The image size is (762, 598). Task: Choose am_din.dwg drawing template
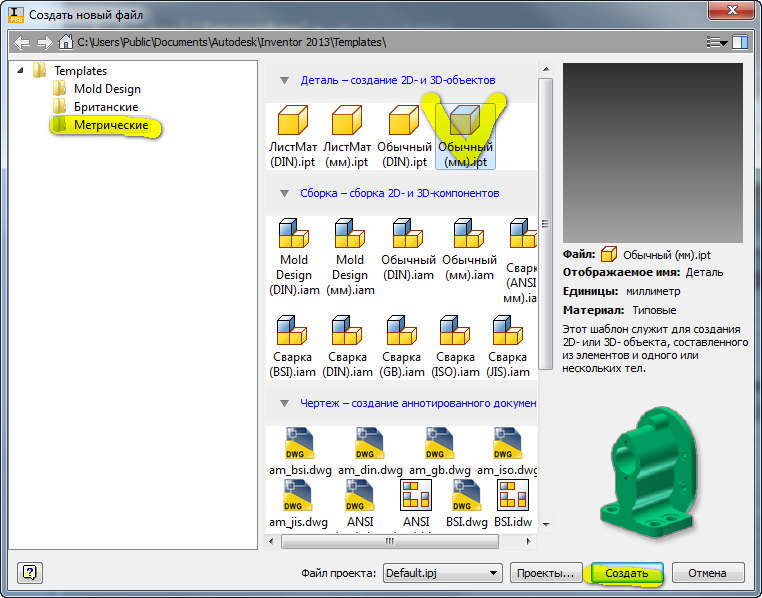point(370,452)
